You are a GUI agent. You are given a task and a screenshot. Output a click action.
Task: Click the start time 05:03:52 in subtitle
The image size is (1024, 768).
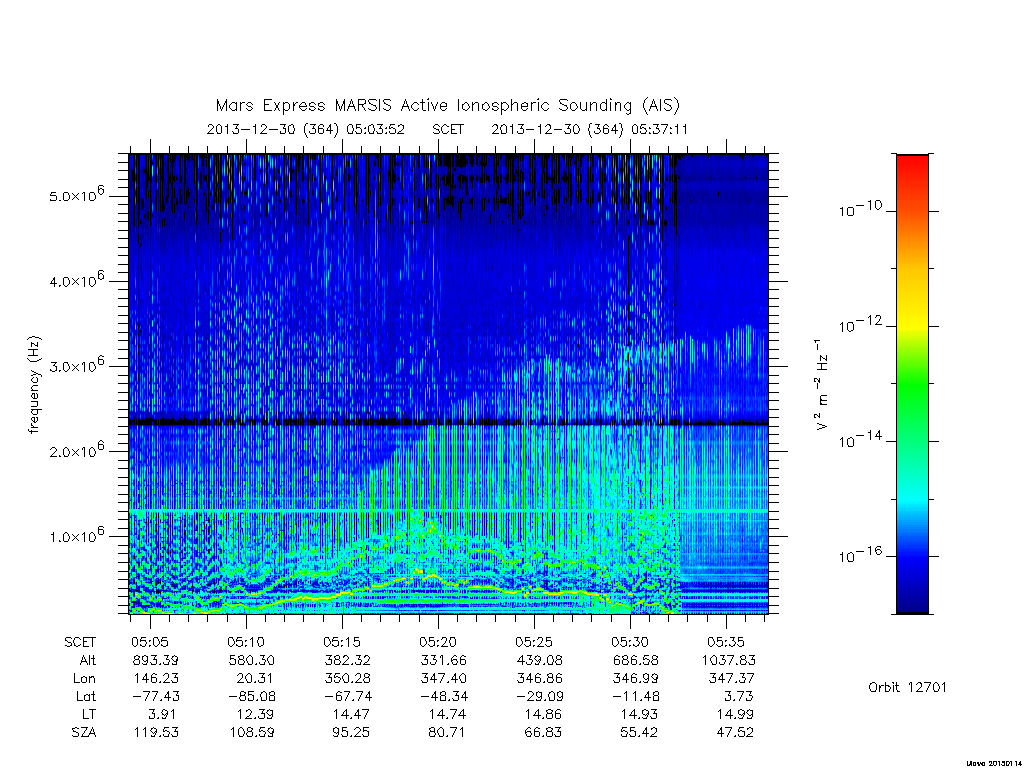tap(376, 129)
